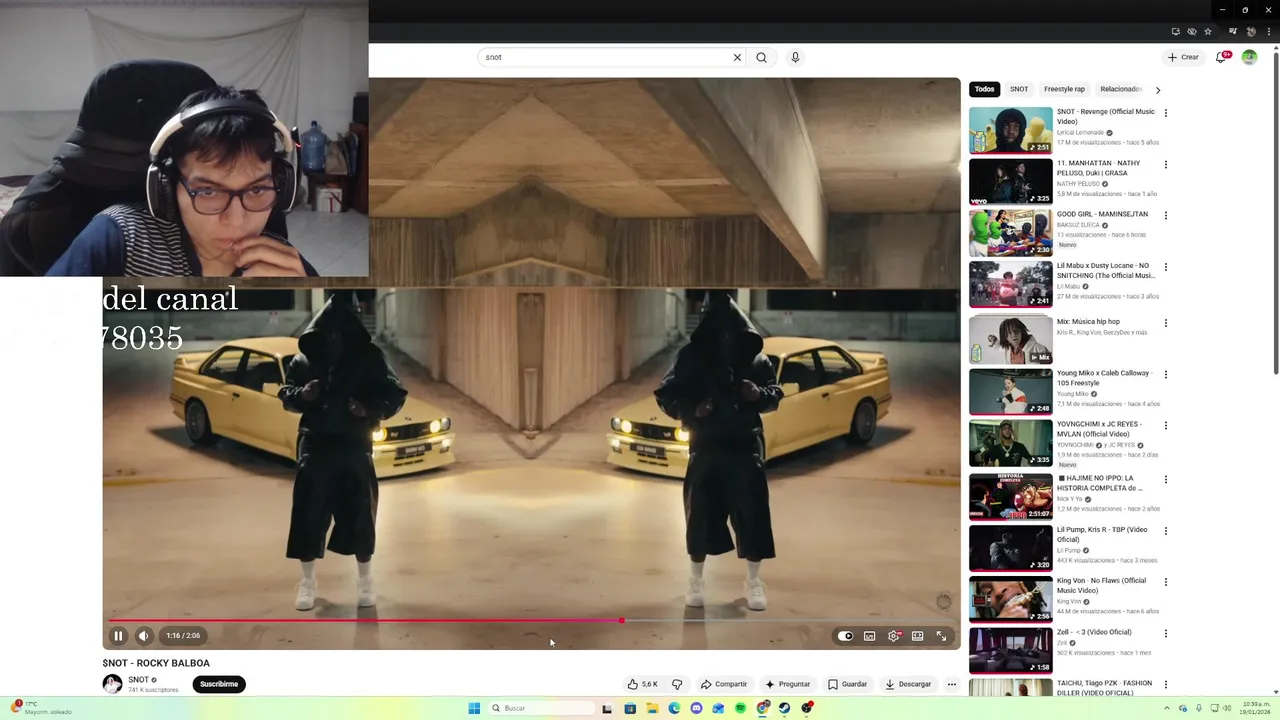Screen dimensions: 1280x720
Task: Click the Preguntar button
Action: pos(788,684)
